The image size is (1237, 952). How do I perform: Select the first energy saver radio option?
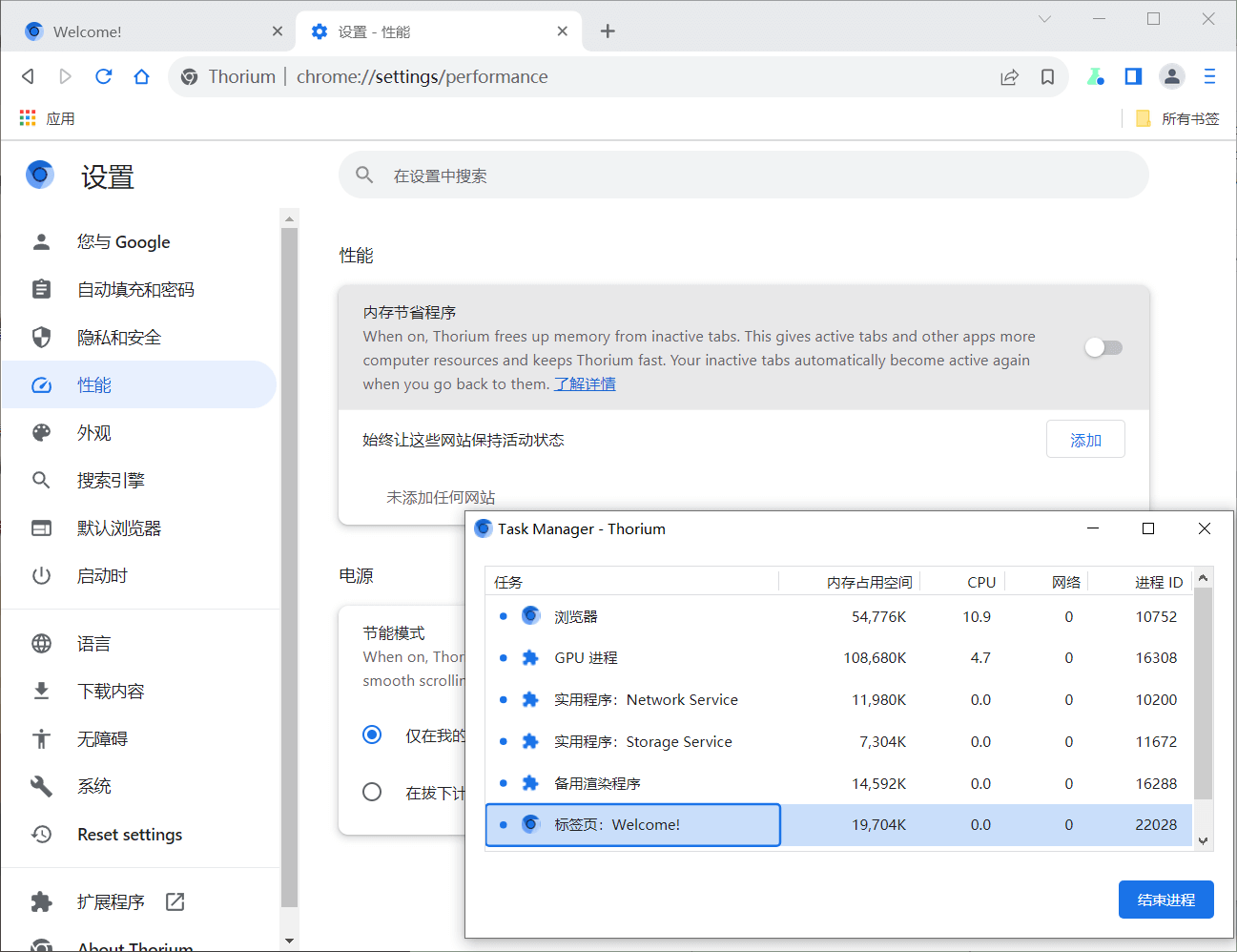click(x=372, y=735)
